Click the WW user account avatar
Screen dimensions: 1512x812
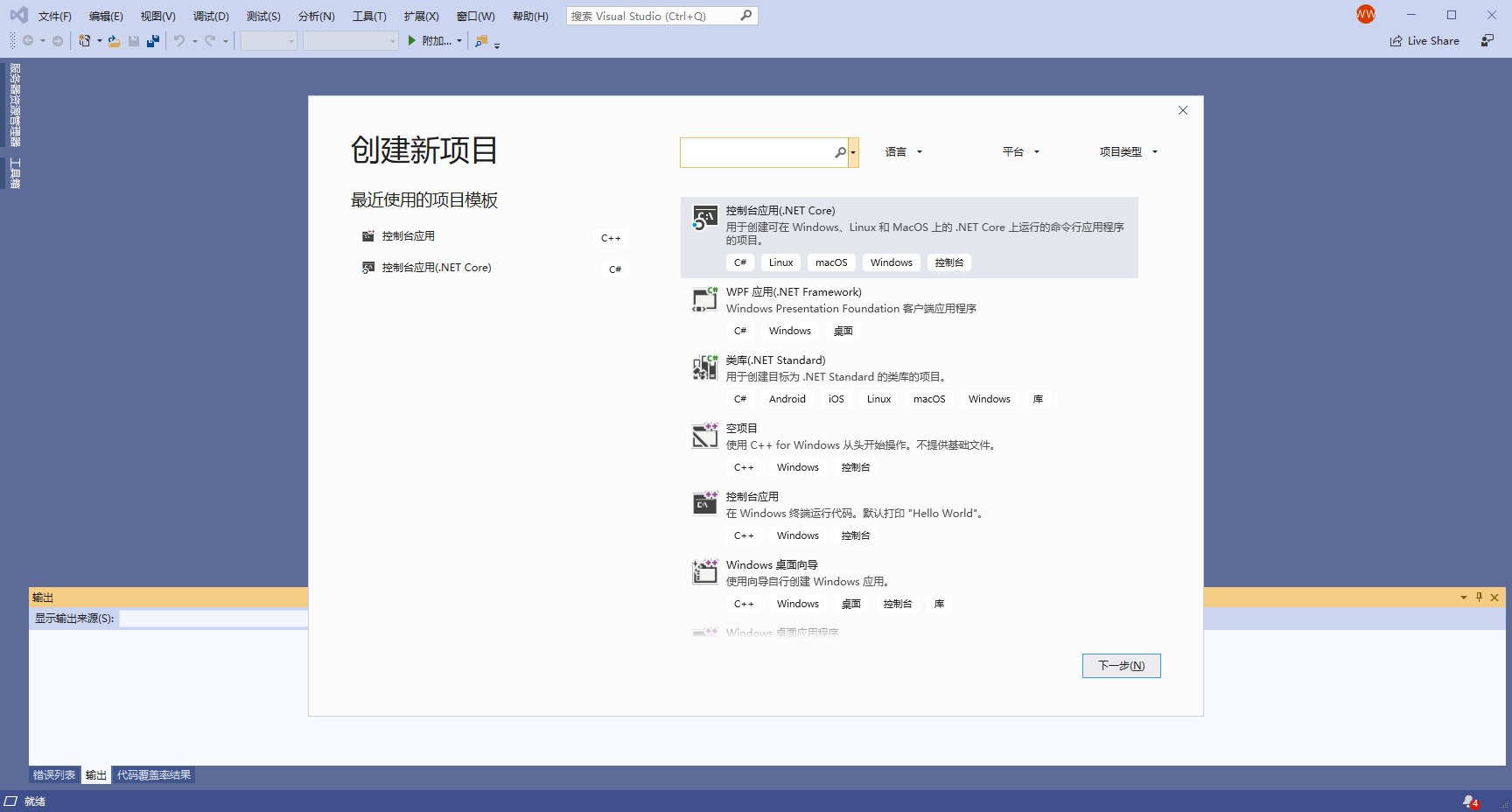[x=1366, y=14]
